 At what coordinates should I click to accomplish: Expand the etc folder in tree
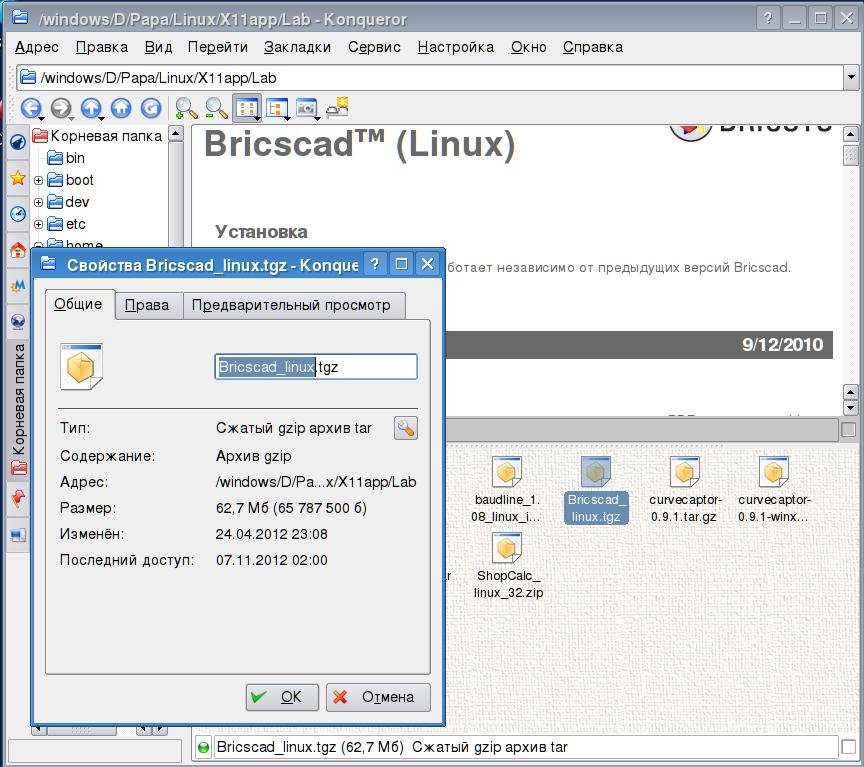point(38,224)
